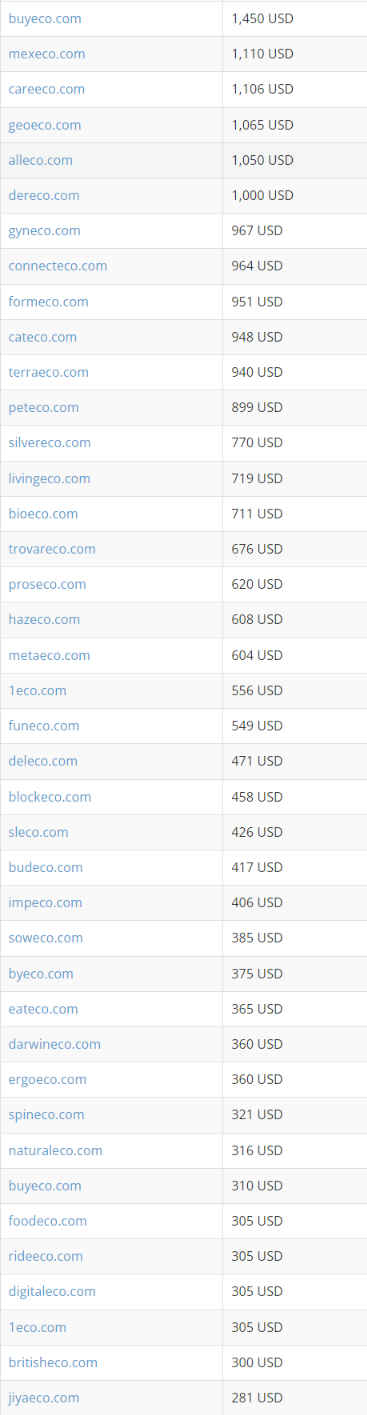The width and height of the screenshot is (367, 1415).
Task: Open the bioeco.com link
Action: pyautogui.click(x=43, y=513)
